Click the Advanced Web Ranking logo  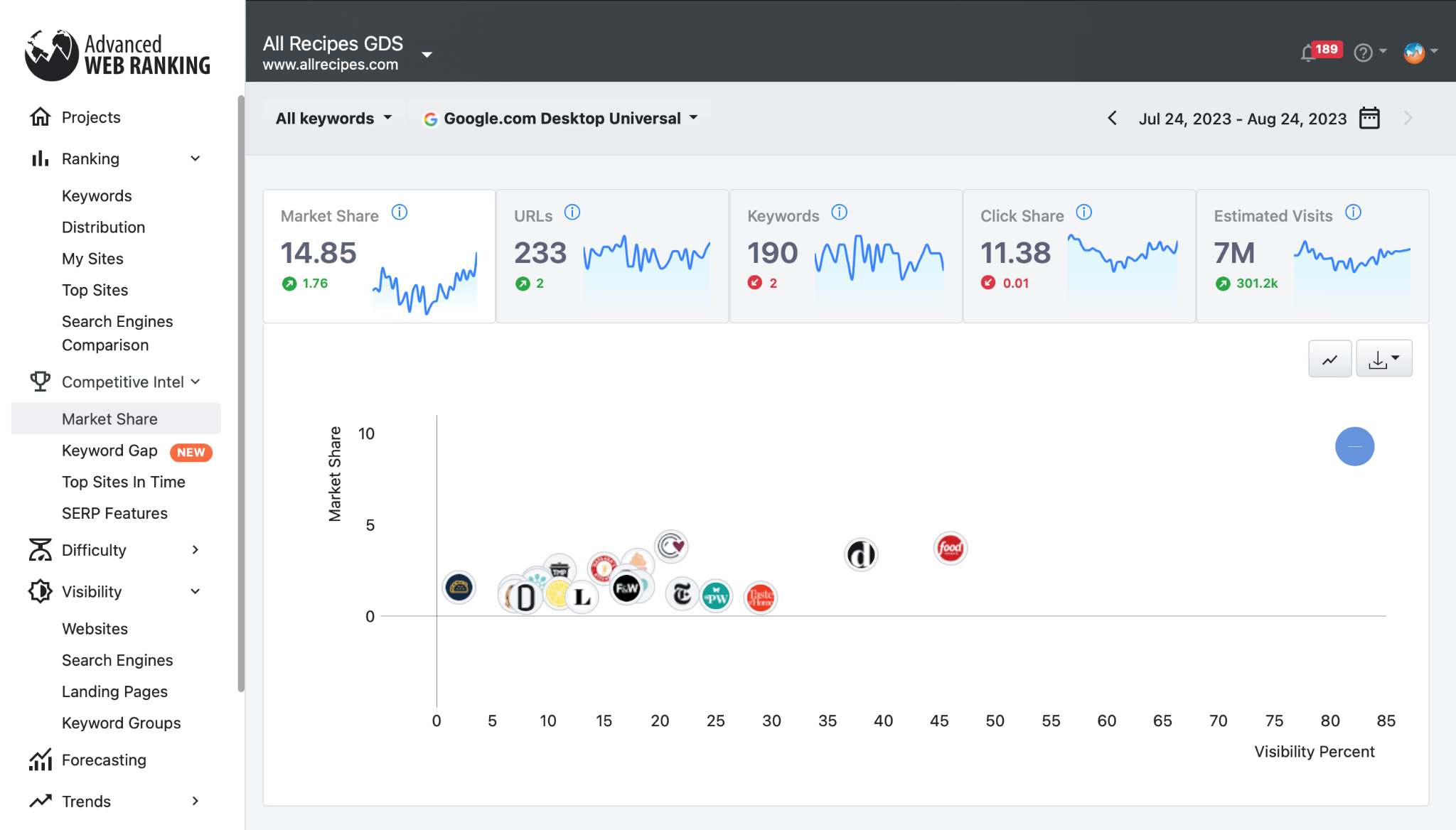click(x=117, y=53)
